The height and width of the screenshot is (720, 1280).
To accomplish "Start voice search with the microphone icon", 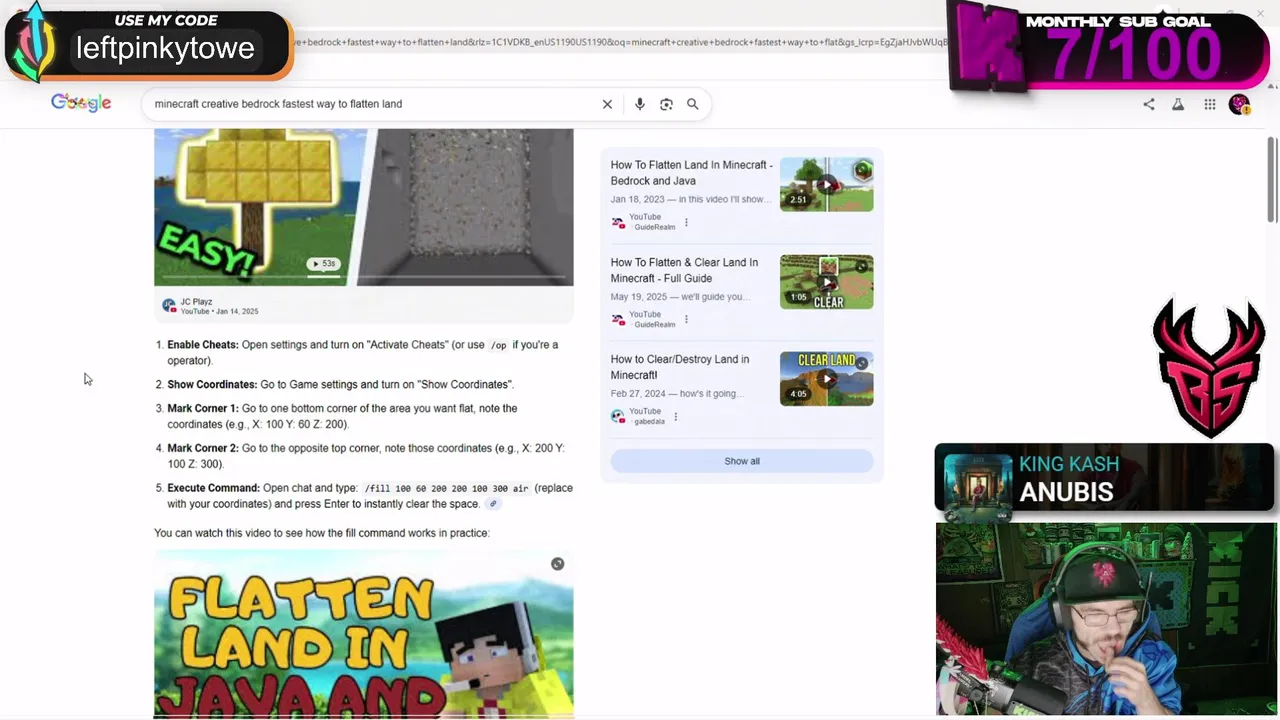I will [640, 104].
